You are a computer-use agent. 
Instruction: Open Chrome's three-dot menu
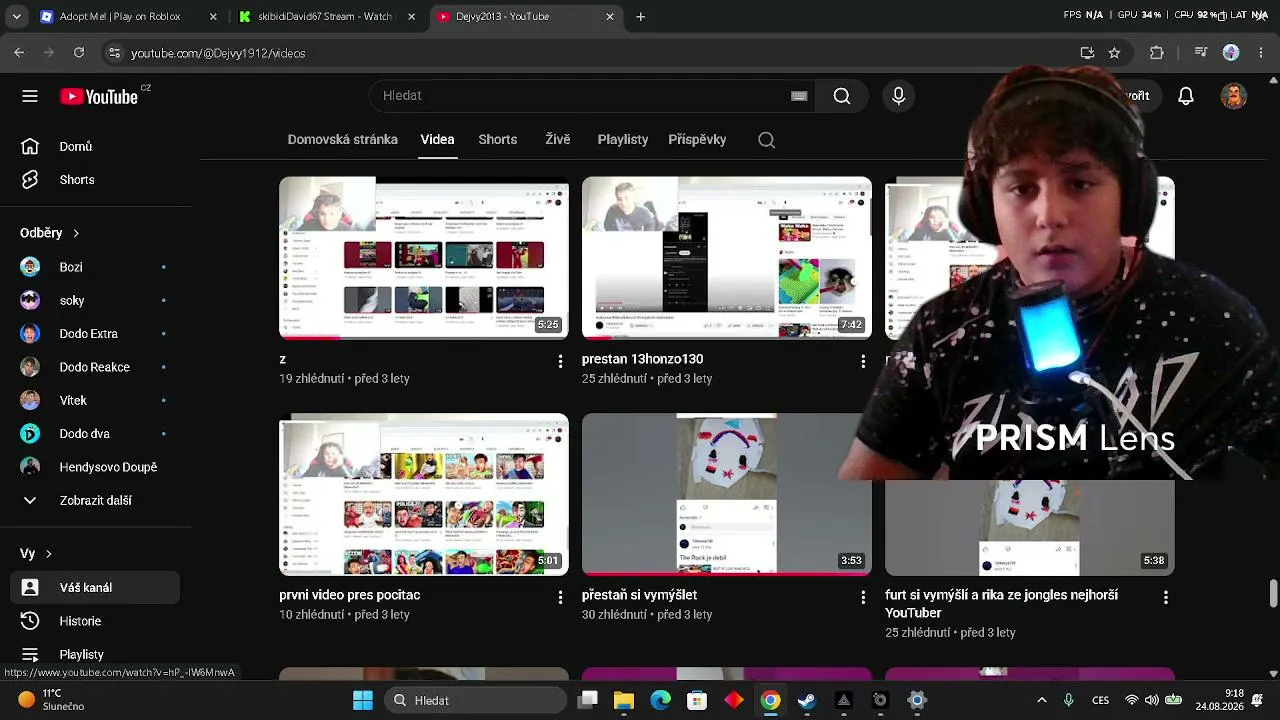click(x=1260, y=53)
